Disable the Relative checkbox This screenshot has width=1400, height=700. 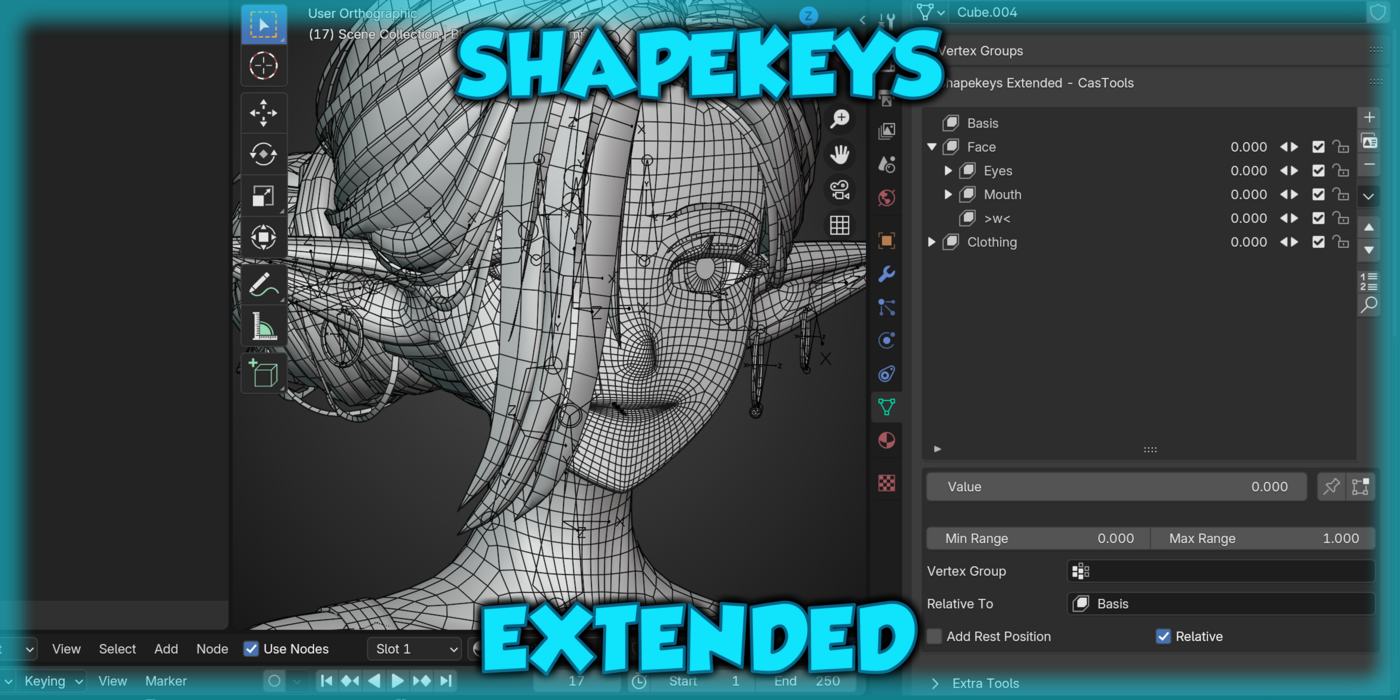[x=1163, y=637]
